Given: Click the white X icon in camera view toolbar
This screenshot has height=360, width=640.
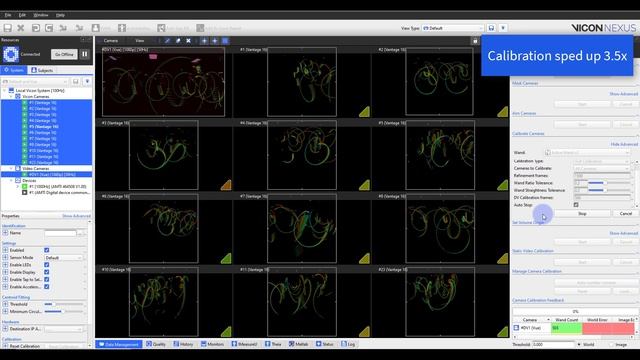Looking at the screenshot, I should [188, 41].
